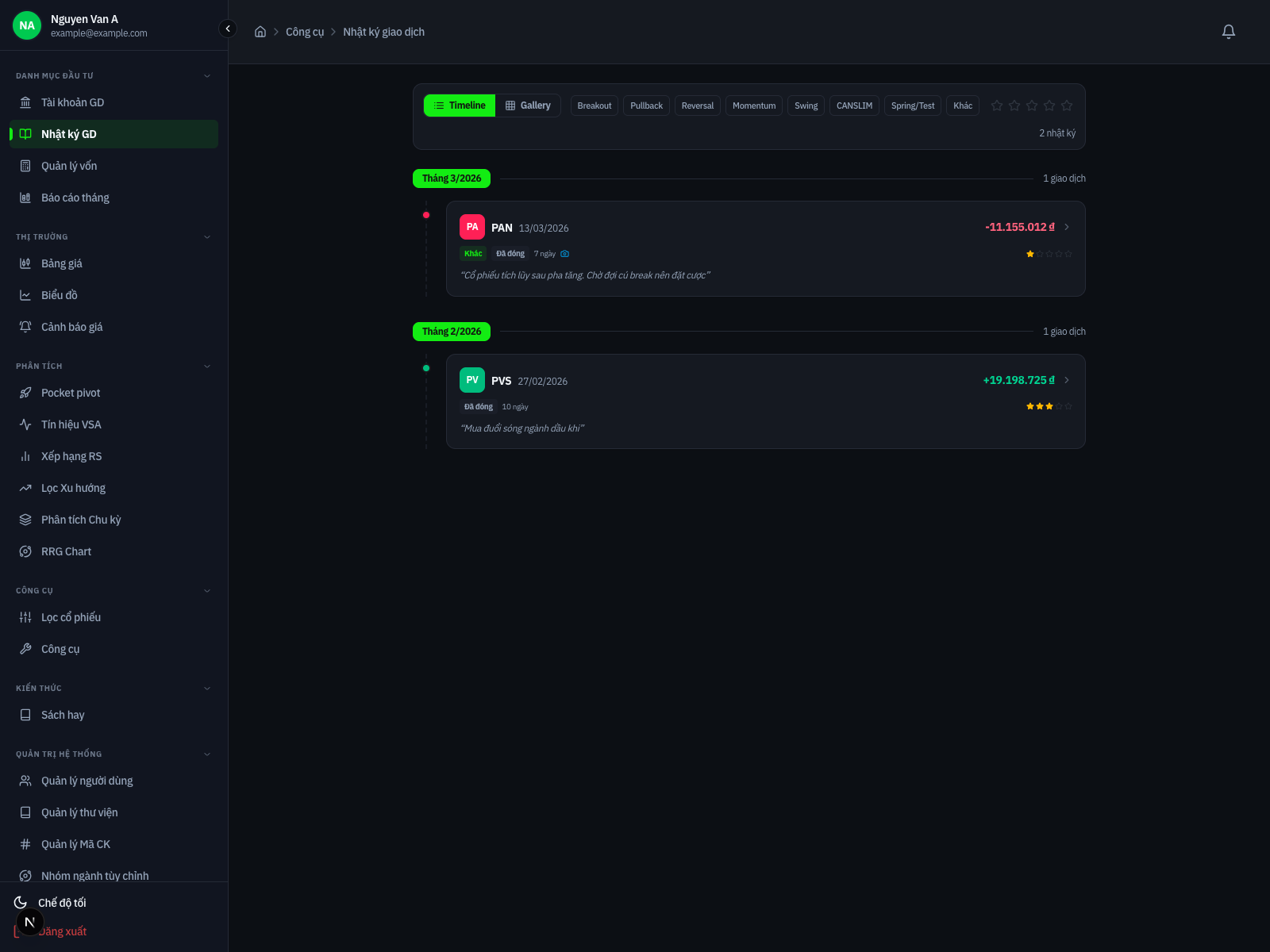
Task: Click the camera icon on PAN entry
Action: (565, 254)
